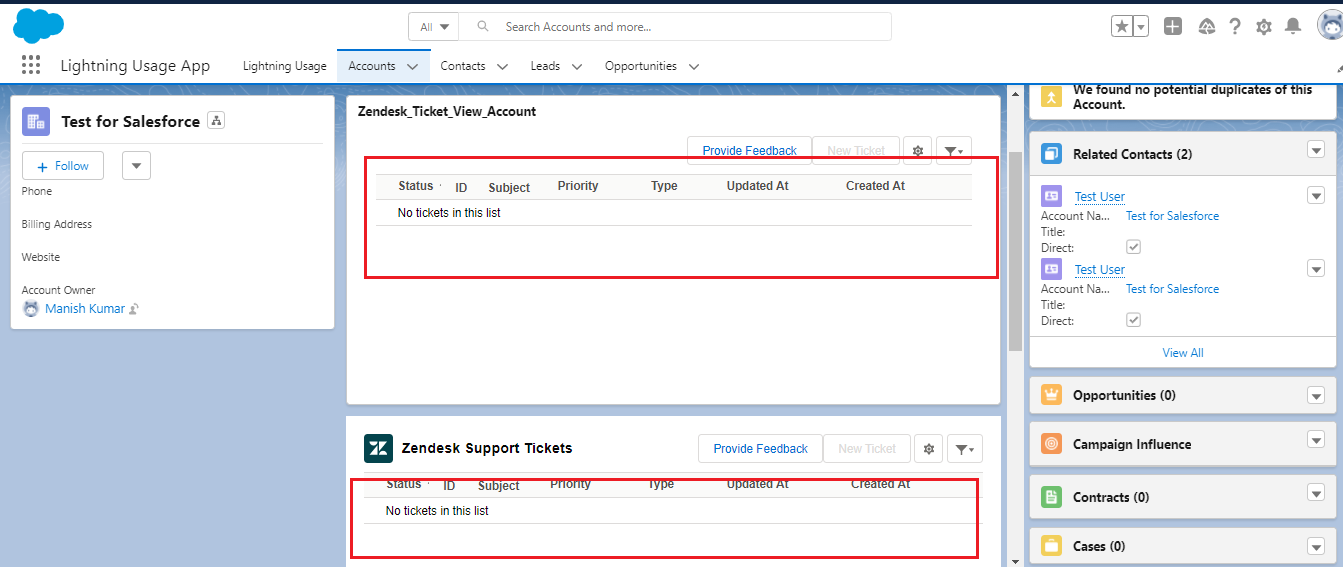This screenshot has height=567, width=1343.
Task: Click the Follow button
Action: point(63,166)
